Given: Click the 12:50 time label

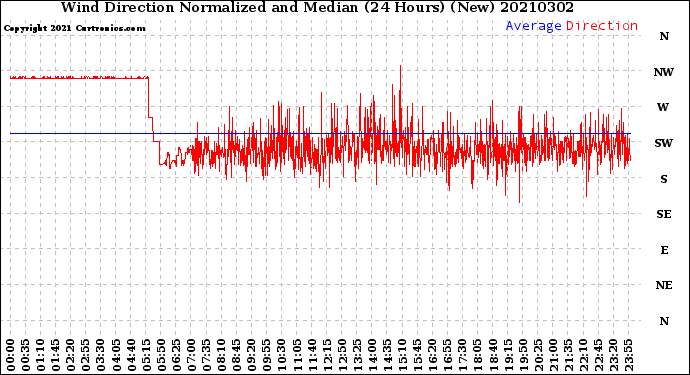Looking at the screenshot, I should pyautogui.click(x=342, y=355).
